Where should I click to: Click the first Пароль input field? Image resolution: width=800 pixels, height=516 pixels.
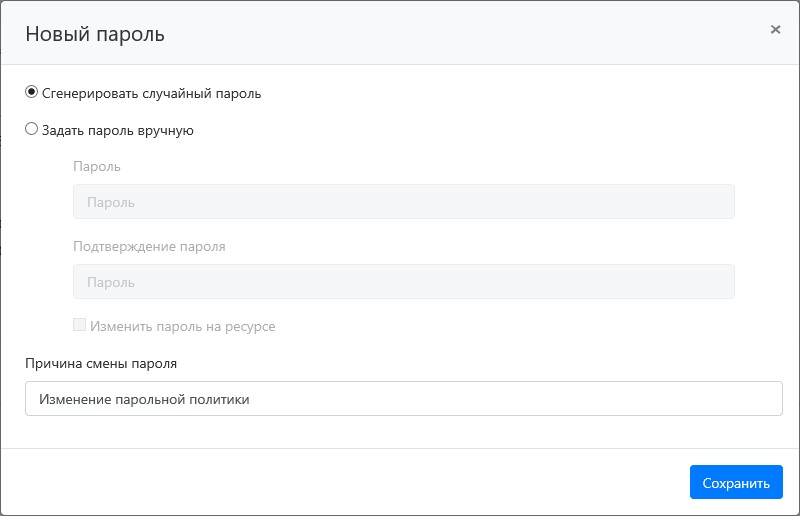pyautogui.click(x=403, y=201)
